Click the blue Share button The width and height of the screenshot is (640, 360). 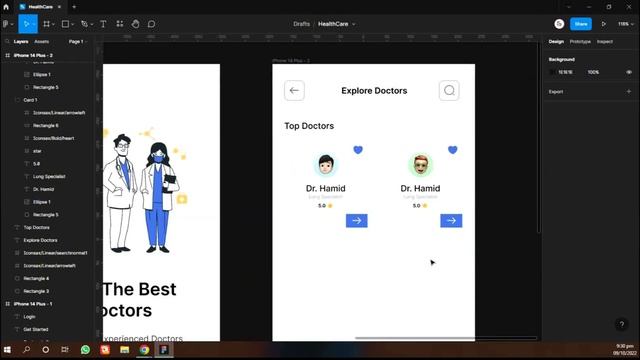pos(581,24)
